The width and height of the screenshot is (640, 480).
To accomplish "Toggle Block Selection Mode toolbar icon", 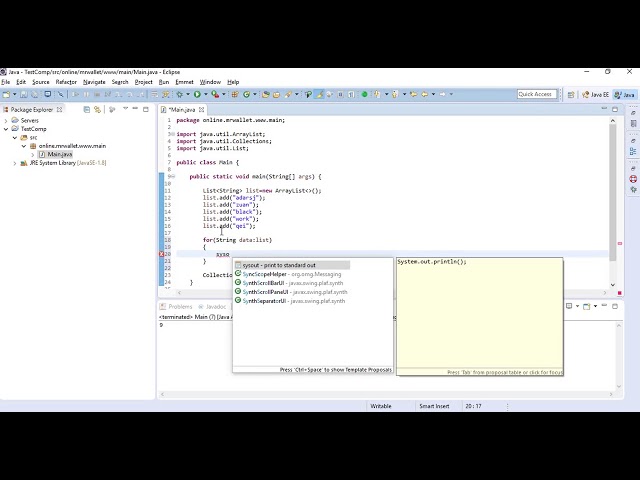I will click(x=340, y=95).
